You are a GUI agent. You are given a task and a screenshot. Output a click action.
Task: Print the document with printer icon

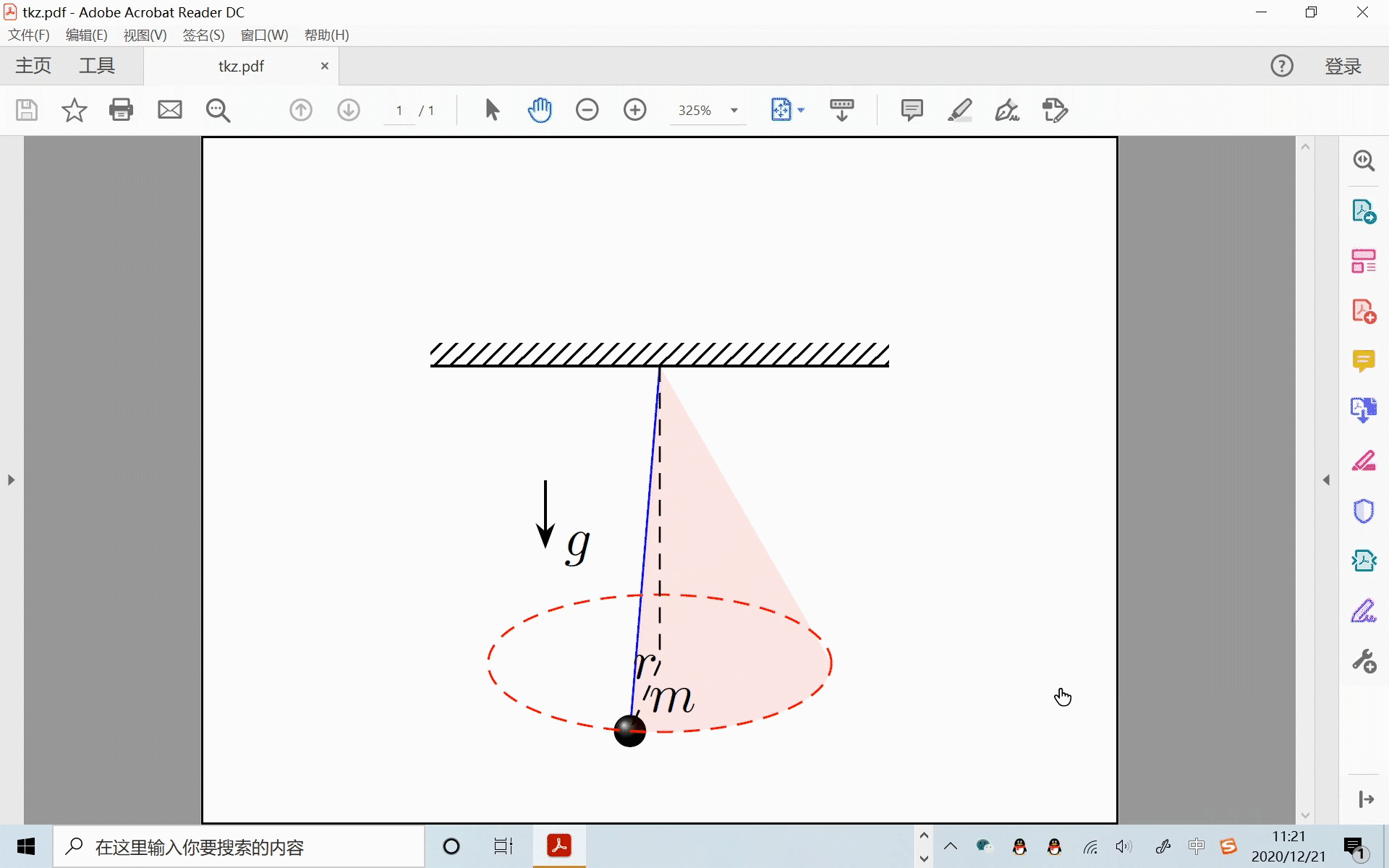pos(121,110)
